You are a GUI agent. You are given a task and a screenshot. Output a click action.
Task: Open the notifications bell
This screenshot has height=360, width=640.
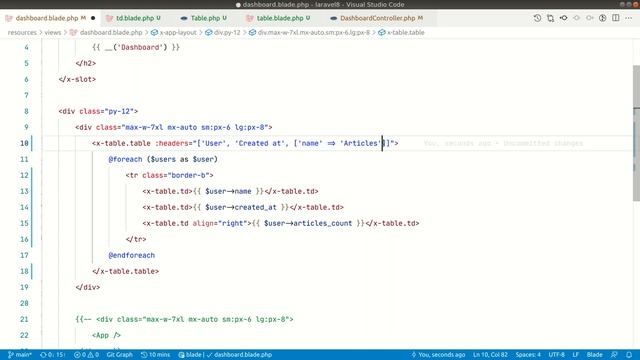pos(629,354)
